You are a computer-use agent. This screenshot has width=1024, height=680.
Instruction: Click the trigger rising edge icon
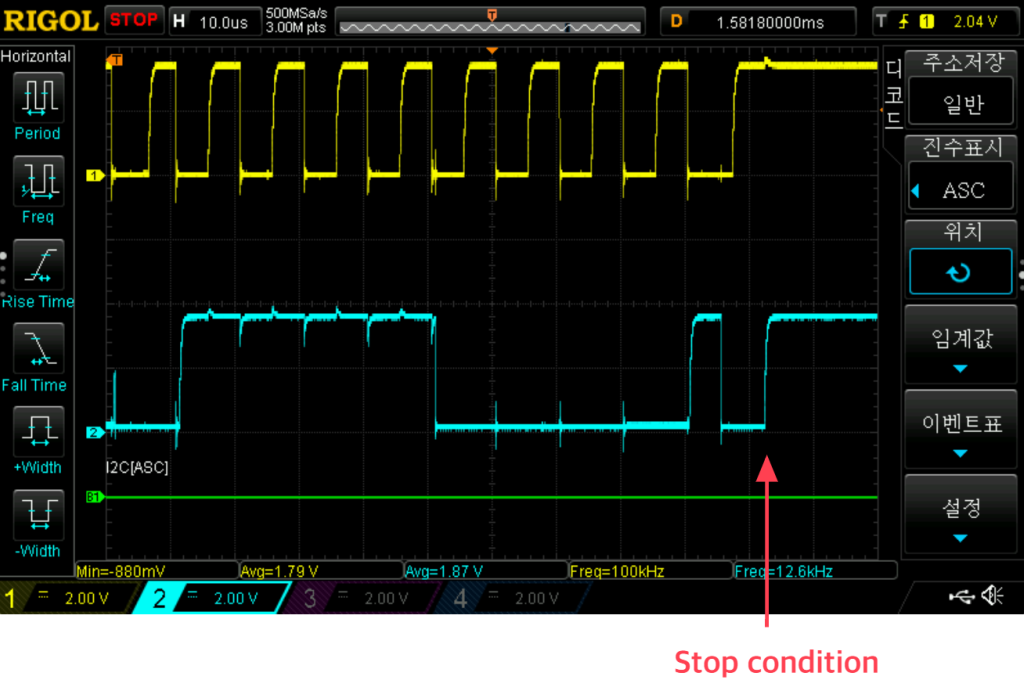click(x=904, y=22)
